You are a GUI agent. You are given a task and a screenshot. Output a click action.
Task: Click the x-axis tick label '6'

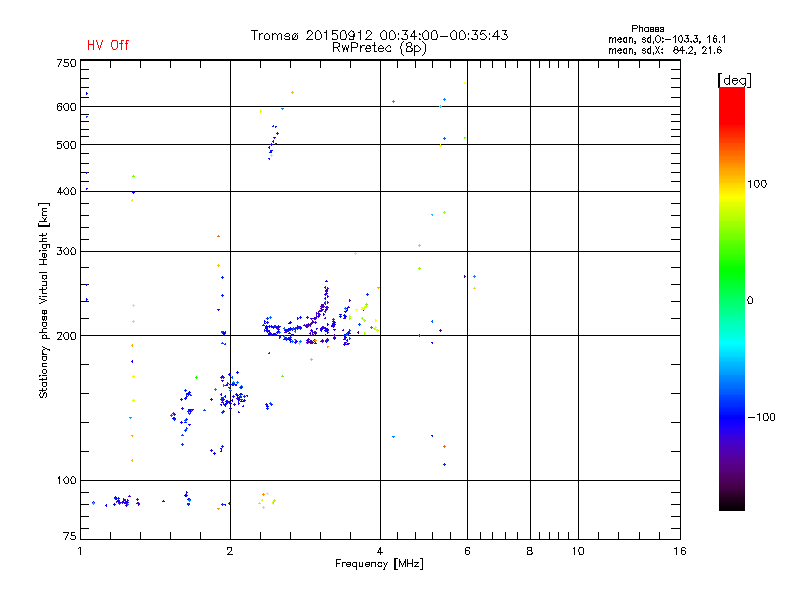click(467, 551)
